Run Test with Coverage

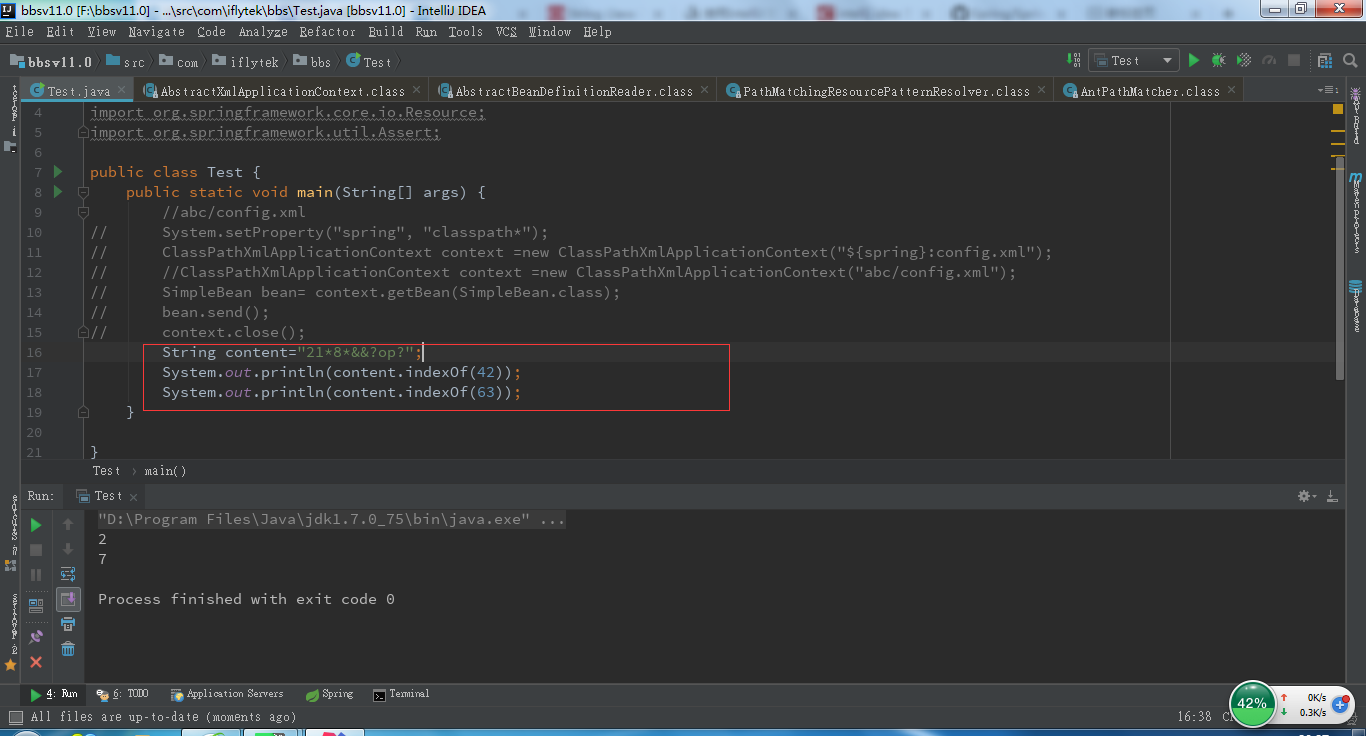[1244, 61]
